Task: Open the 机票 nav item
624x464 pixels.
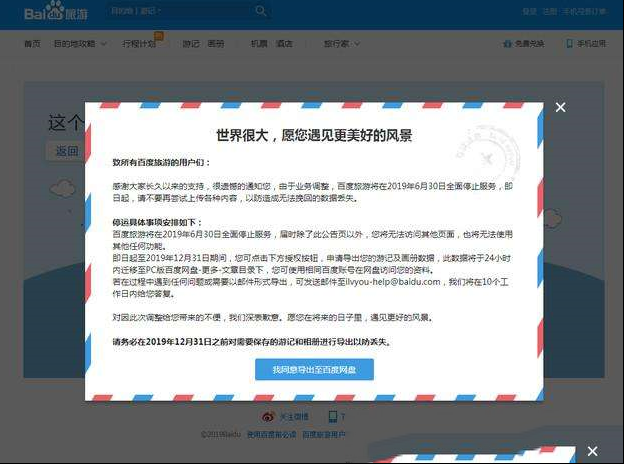Action: coord(259,43)
